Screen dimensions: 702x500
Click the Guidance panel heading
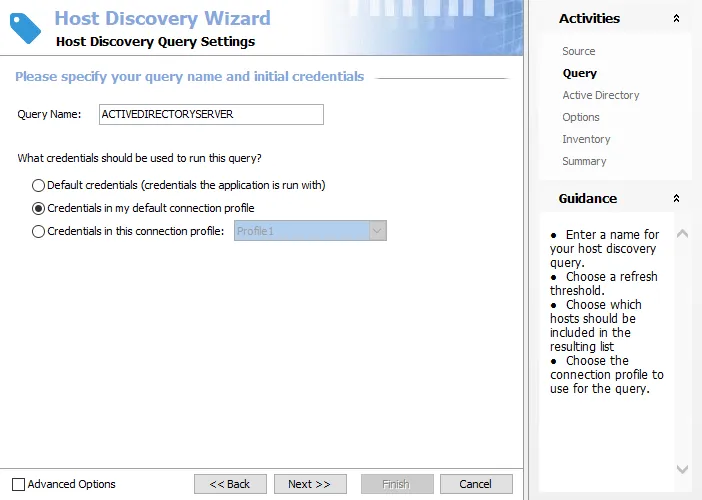point(587,198)
